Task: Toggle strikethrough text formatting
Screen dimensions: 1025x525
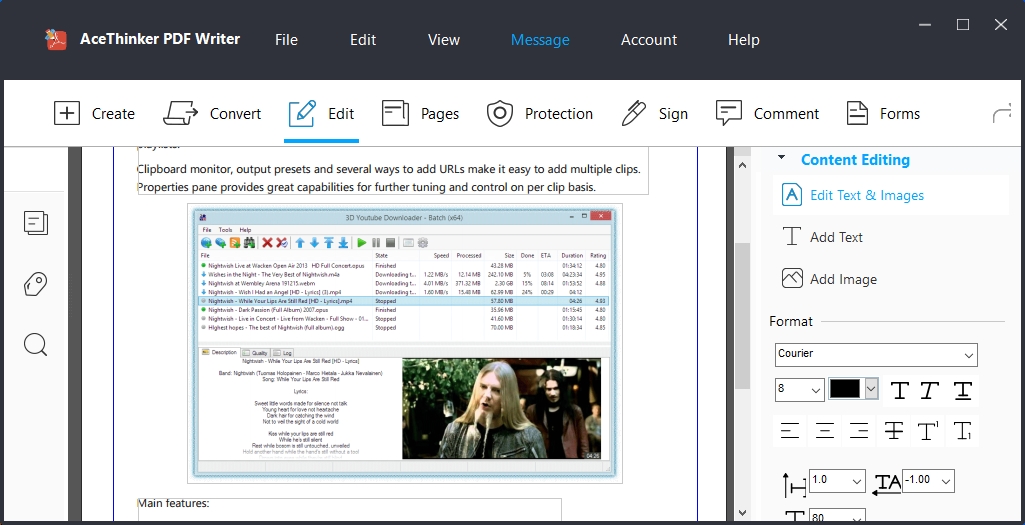Action: [x=894, y=431]
